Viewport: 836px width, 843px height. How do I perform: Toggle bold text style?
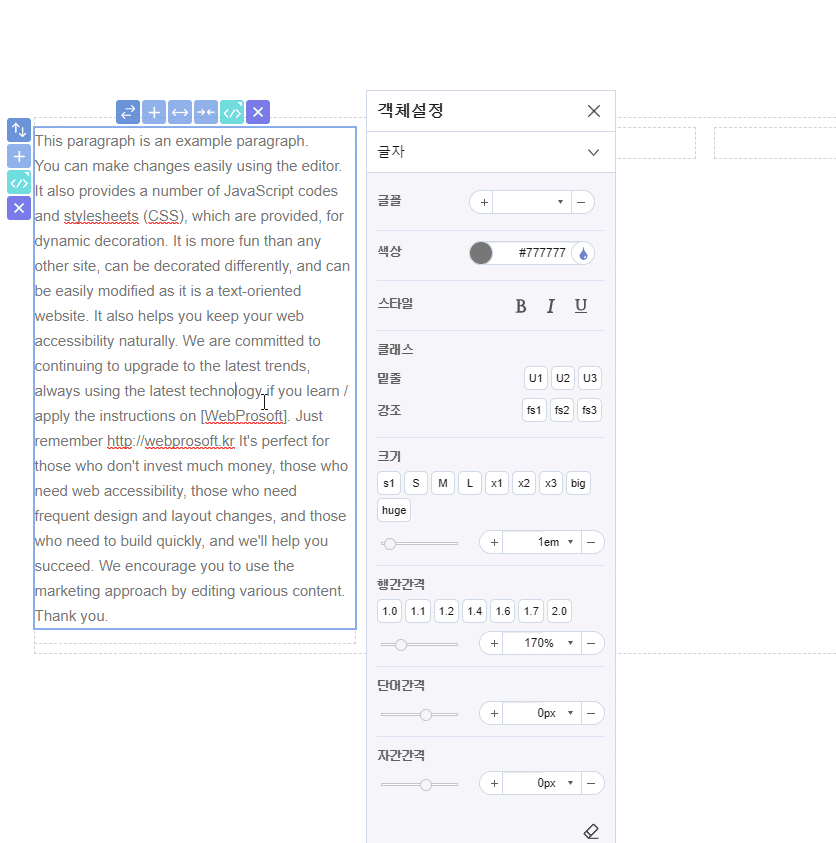[x=520, y=306]
